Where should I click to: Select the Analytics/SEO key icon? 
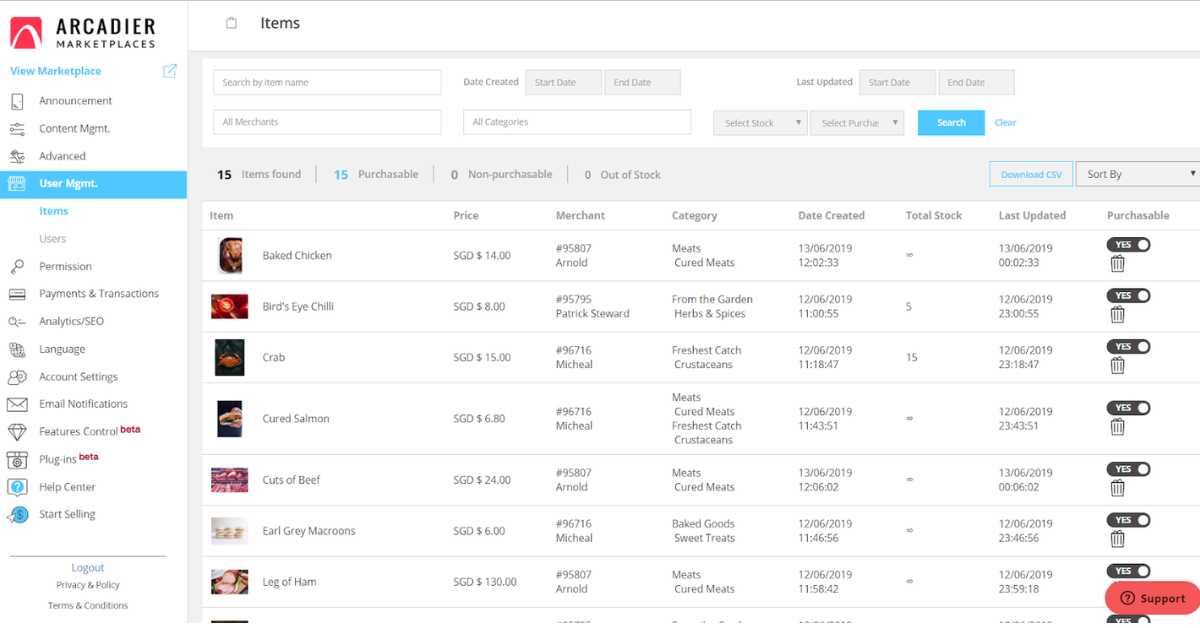point(15,321)
